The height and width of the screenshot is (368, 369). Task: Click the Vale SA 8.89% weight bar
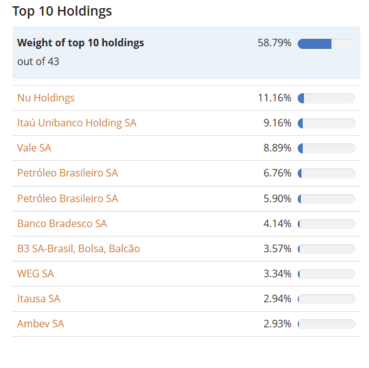point(326,148)
